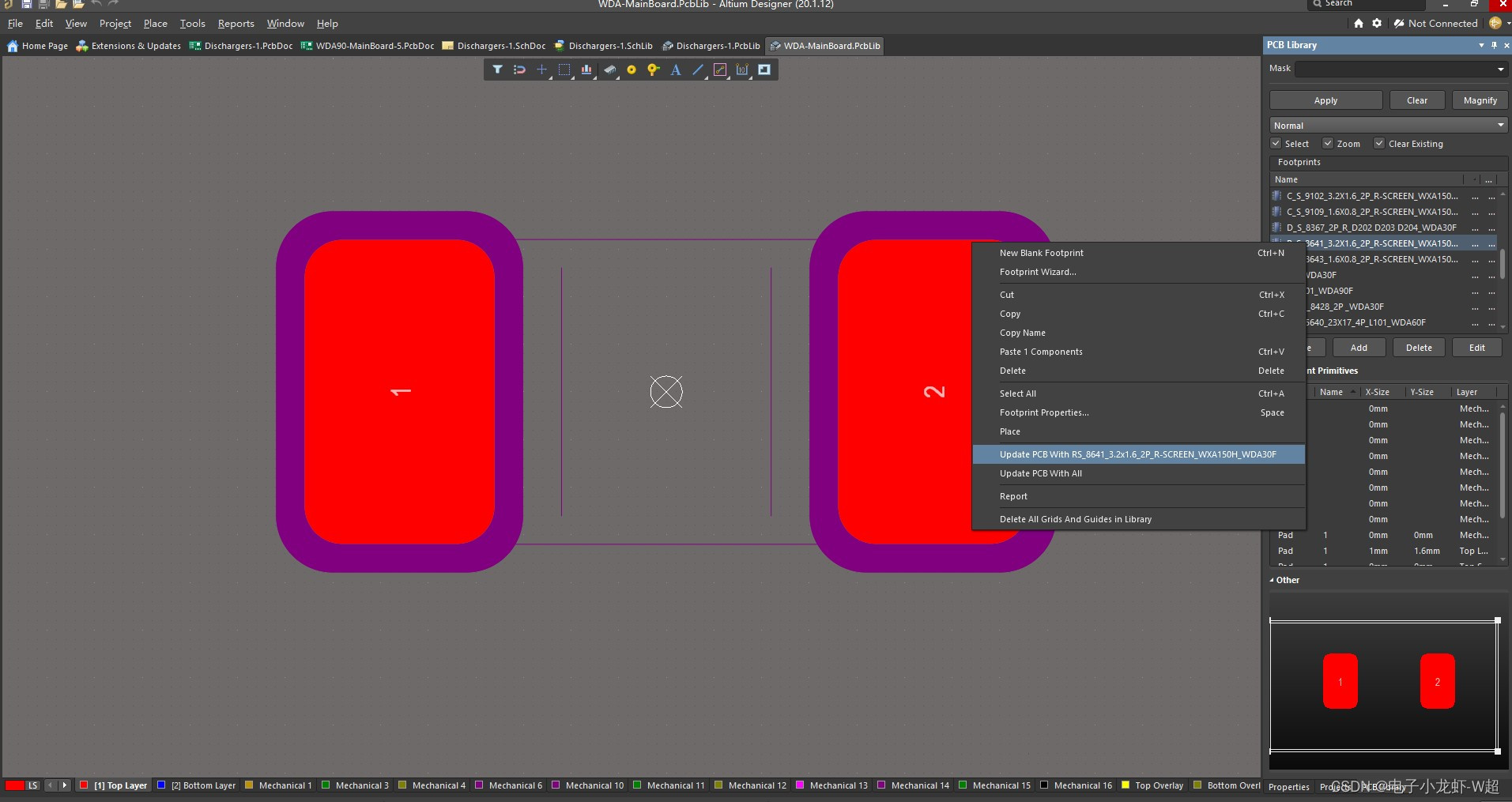Open the user profile avatar icon
The height and width of the screenshot is (802, 1512).
[1495, 24]
